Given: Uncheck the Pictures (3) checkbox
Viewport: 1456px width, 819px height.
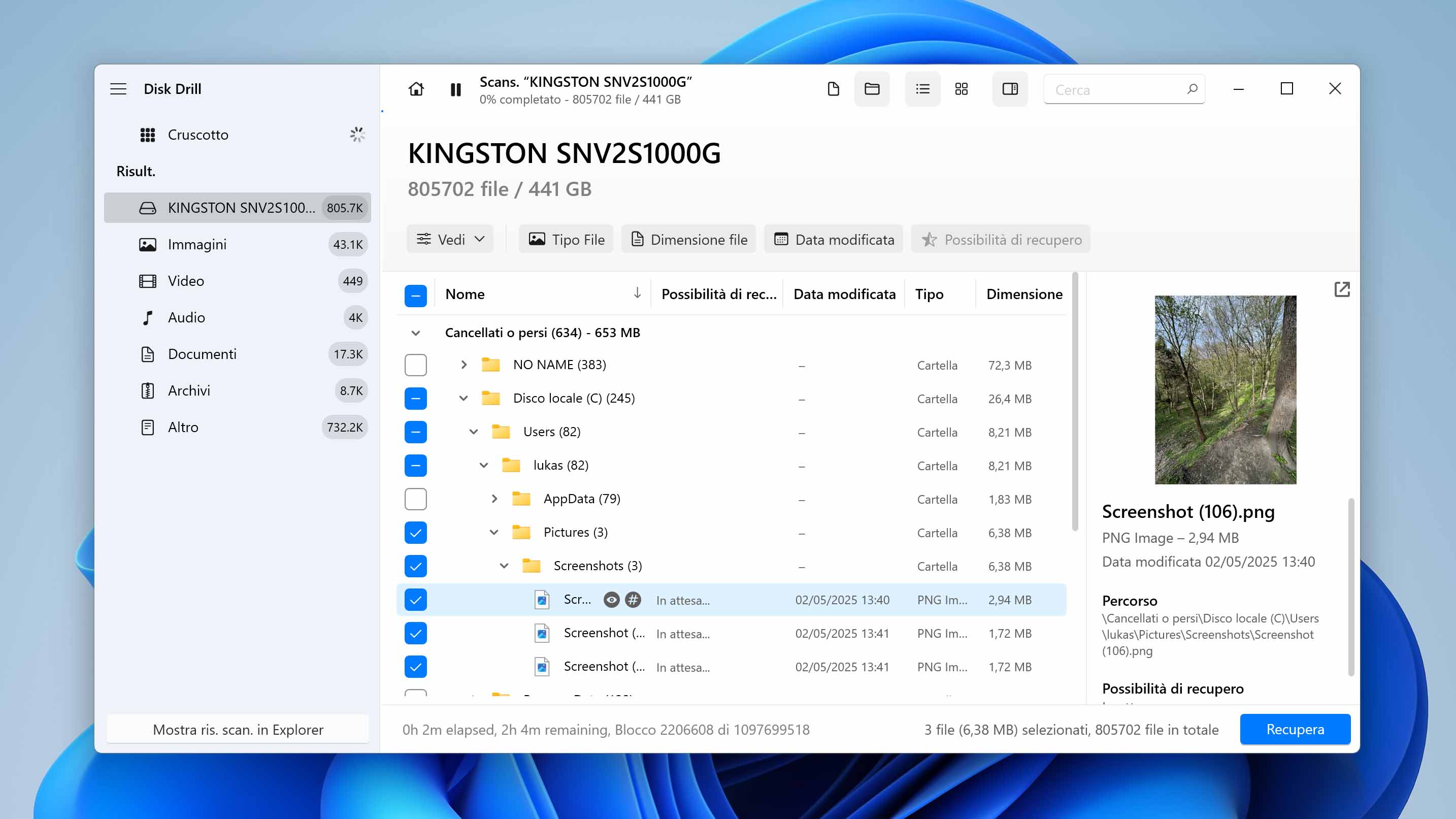Looking at the screenshot, I should click(415, 533).
